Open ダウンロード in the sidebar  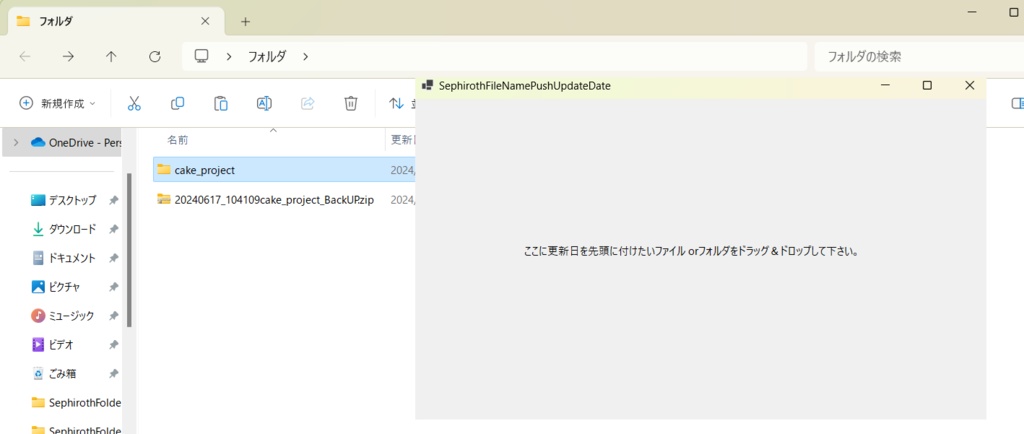pos(63,229)
